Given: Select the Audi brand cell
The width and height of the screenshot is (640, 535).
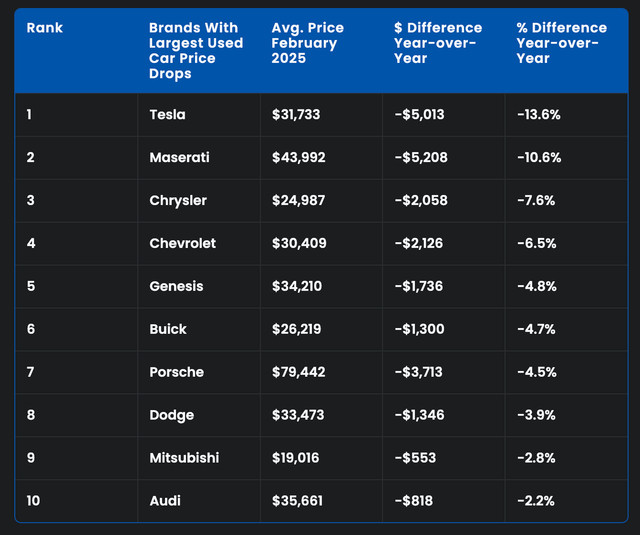Looking at the screenshot, I should tap(164, 501).
